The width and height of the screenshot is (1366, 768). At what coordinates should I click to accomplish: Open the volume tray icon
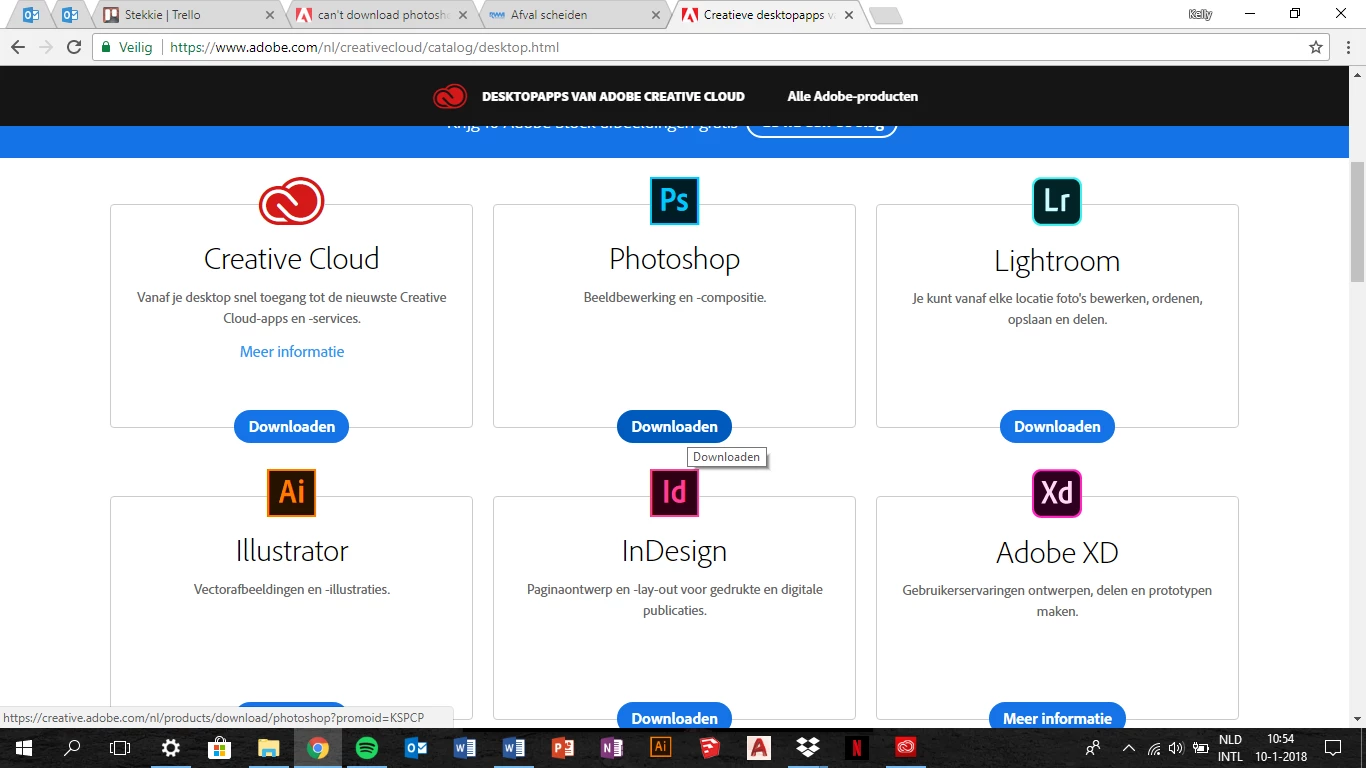tap(1176, 747)
